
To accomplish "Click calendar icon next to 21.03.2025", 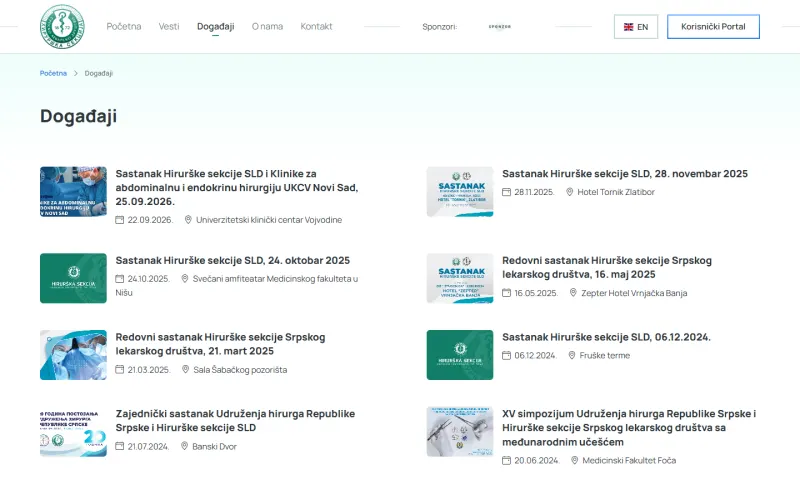I will [119, 370].
